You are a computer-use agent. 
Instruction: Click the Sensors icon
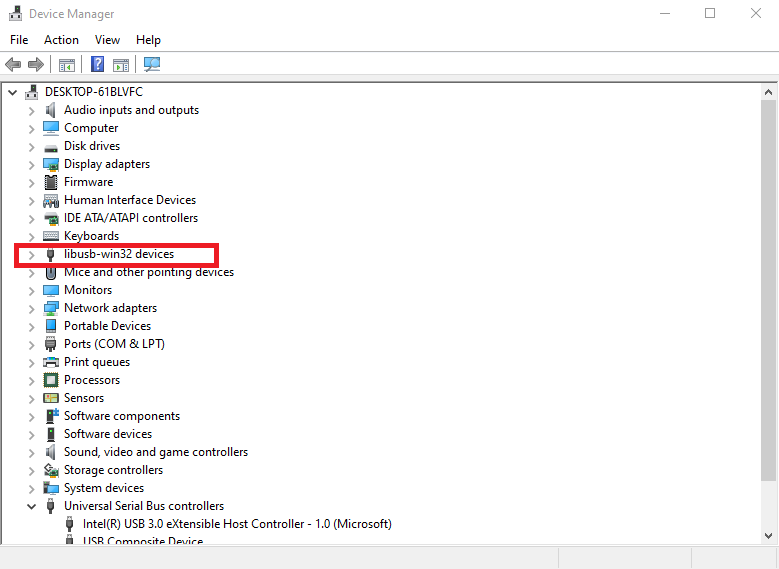tap(51, 398)
